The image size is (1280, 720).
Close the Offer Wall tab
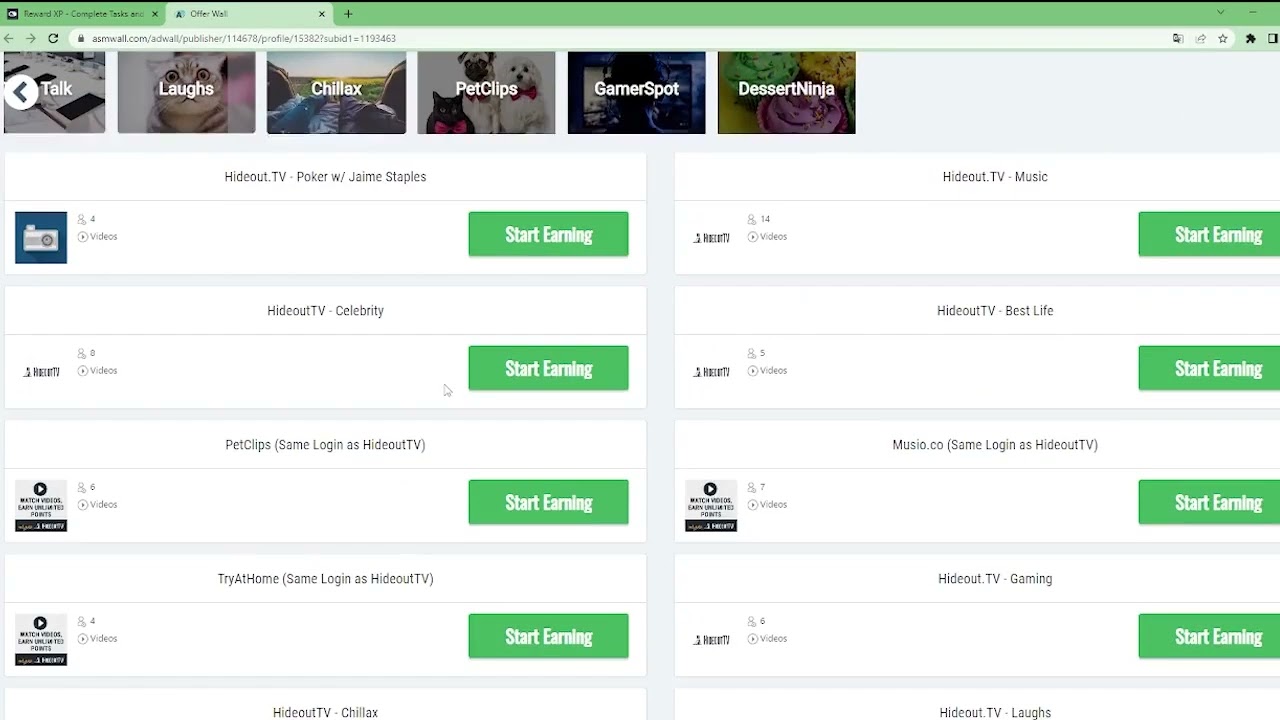(322, 14)
